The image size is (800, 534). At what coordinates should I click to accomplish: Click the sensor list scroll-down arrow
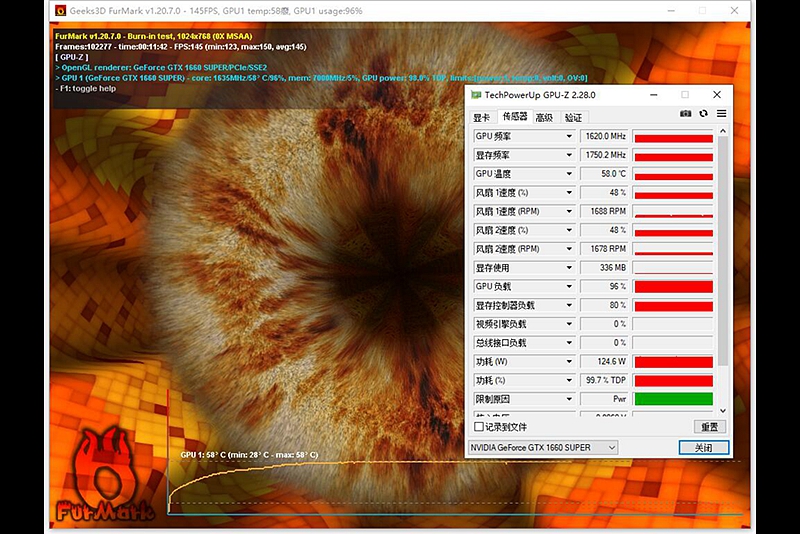722,411
